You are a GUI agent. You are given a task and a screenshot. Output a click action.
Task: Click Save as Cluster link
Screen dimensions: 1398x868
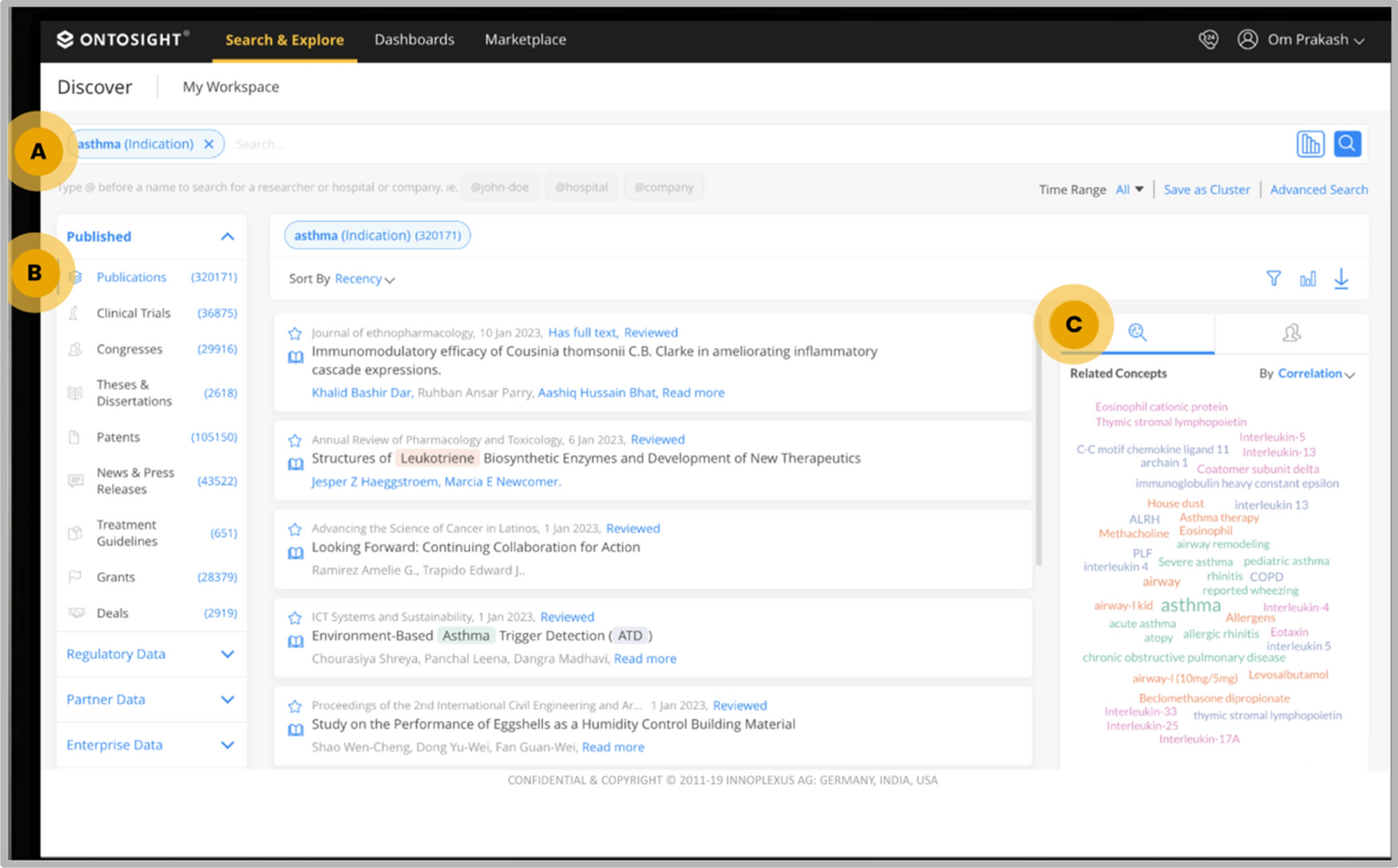point(1206,189)
